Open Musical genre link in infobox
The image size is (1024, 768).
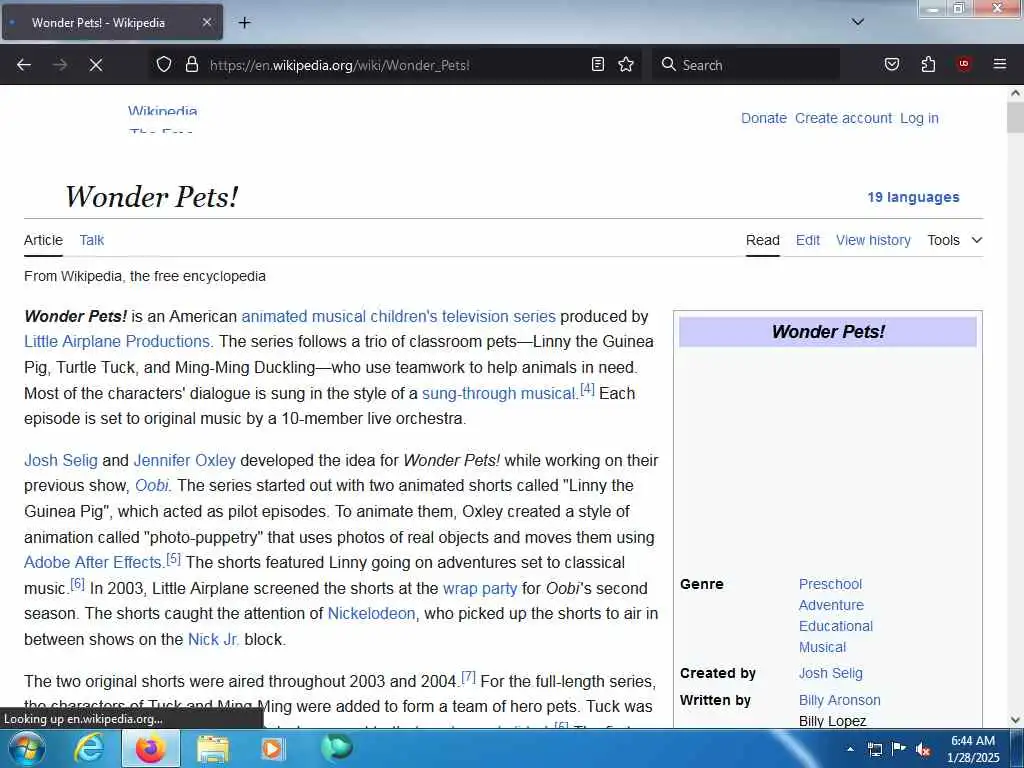822,647
